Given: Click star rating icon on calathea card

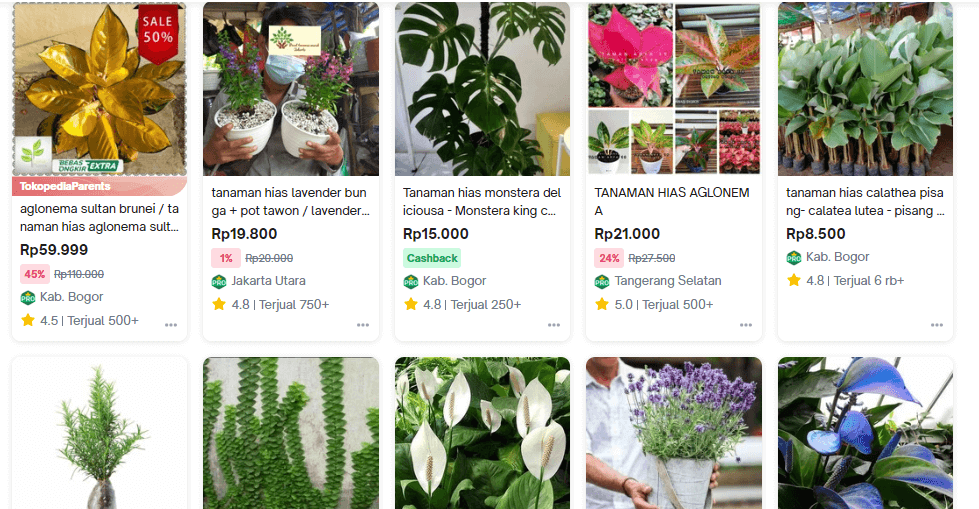Looking at the screenshot, I should [x=794, y=280].
